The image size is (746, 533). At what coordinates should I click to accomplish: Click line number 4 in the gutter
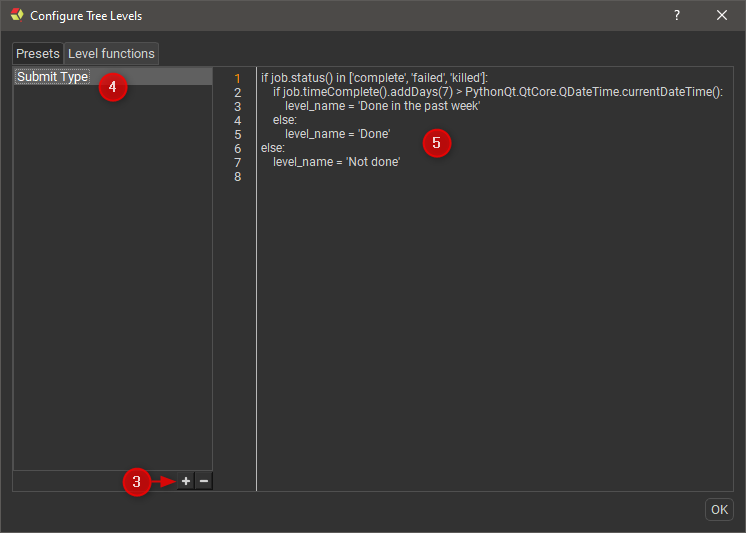click(x=237, y=121)
